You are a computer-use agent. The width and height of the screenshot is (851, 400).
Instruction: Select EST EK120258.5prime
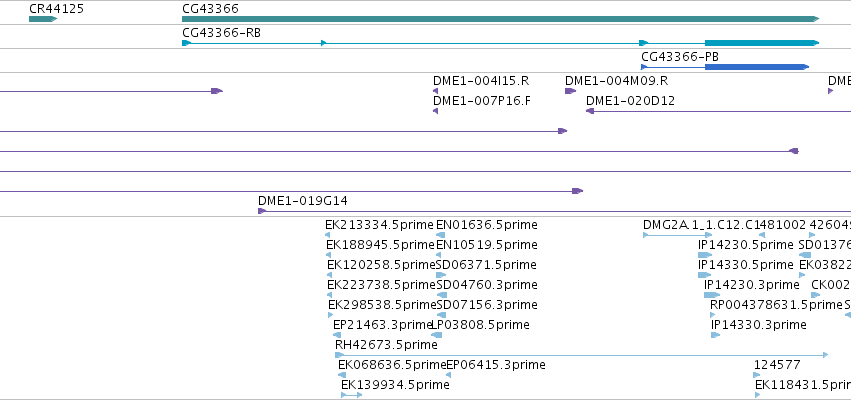382,265
